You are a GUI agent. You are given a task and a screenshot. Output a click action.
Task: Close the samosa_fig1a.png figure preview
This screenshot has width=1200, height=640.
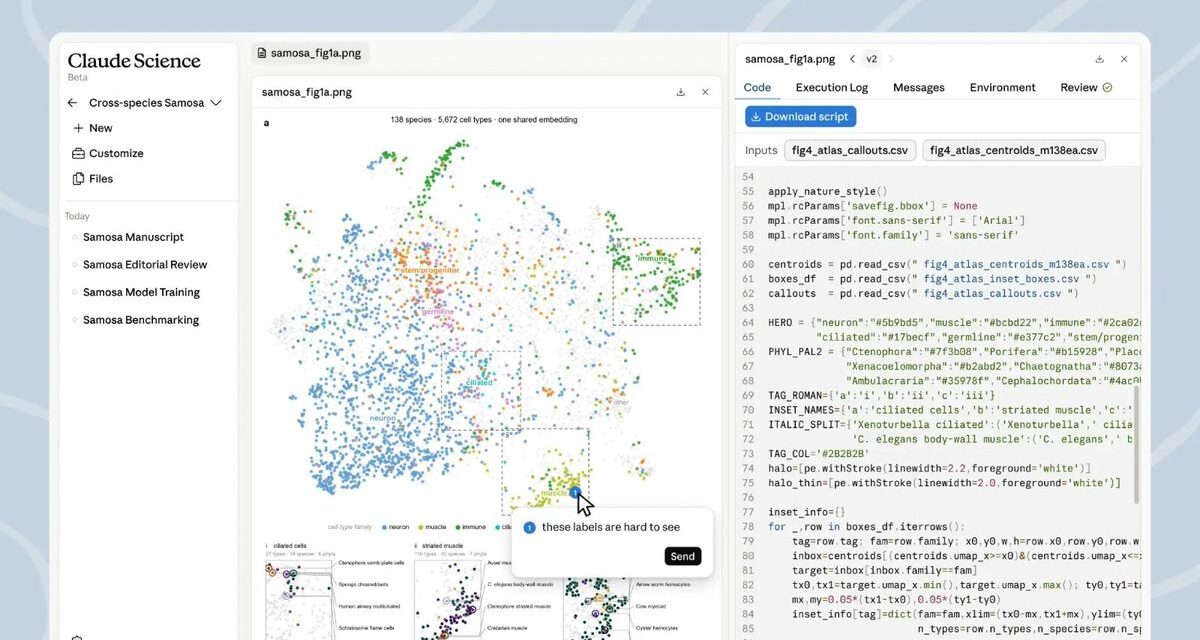pyautogui.click(x=705, y=92)
